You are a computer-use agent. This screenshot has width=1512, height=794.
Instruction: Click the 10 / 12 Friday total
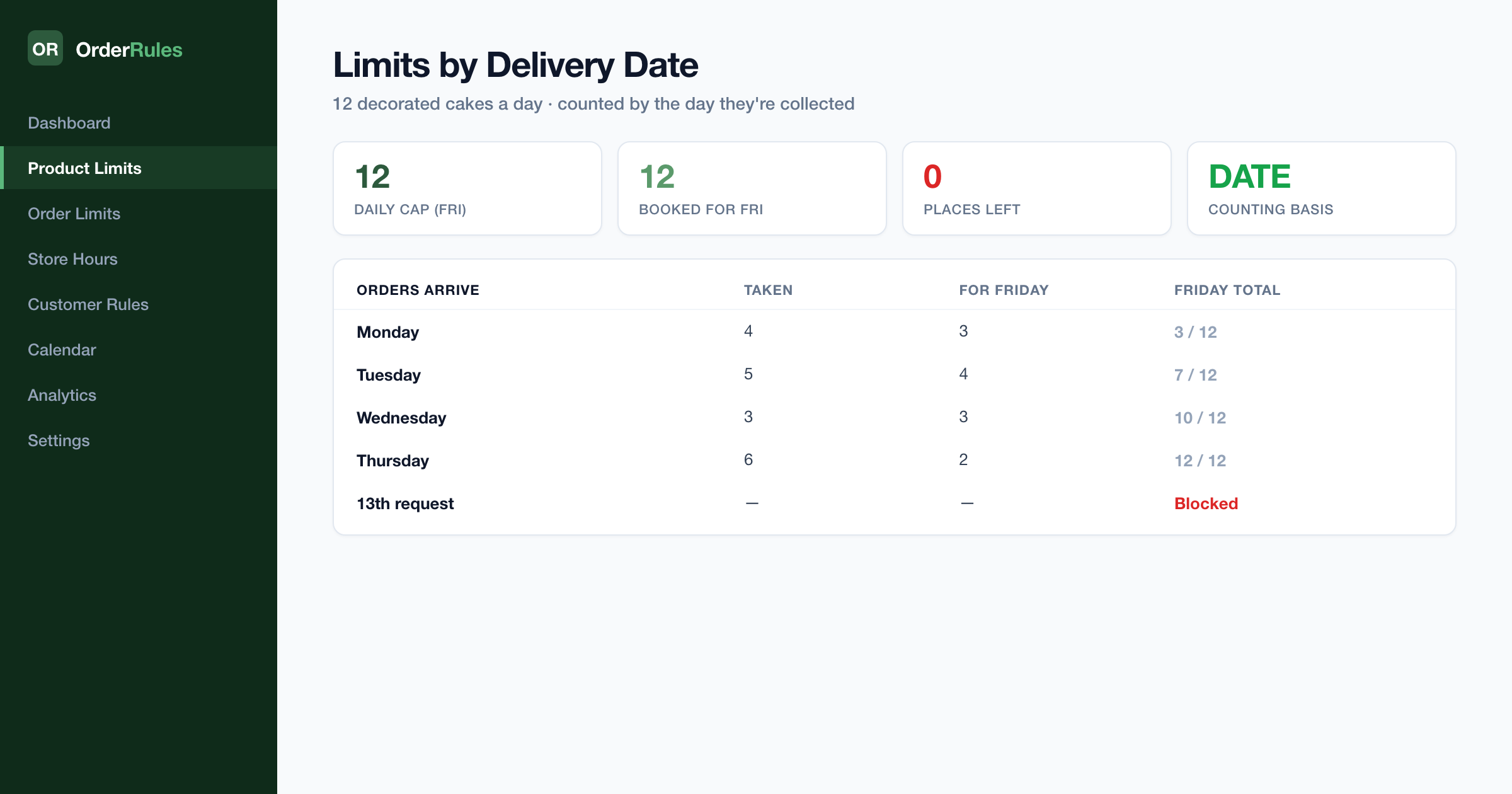pyautogui.click(x=1200, y=418)
